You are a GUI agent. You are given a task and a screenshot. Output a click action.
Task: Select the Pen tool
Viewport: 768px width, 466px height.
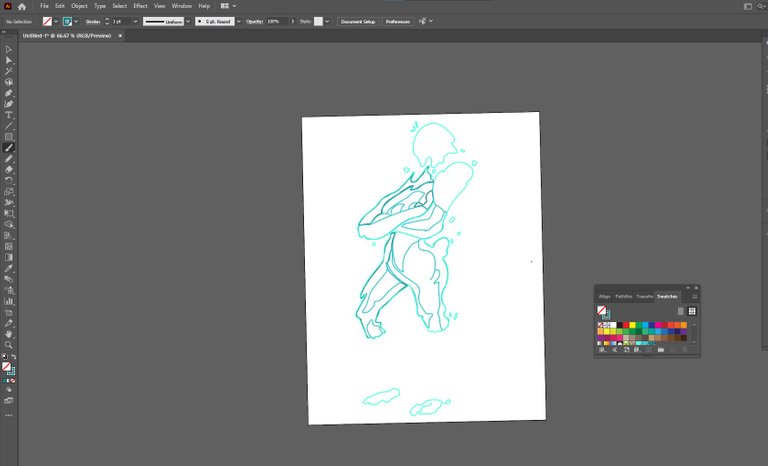(x=8, y=93)
